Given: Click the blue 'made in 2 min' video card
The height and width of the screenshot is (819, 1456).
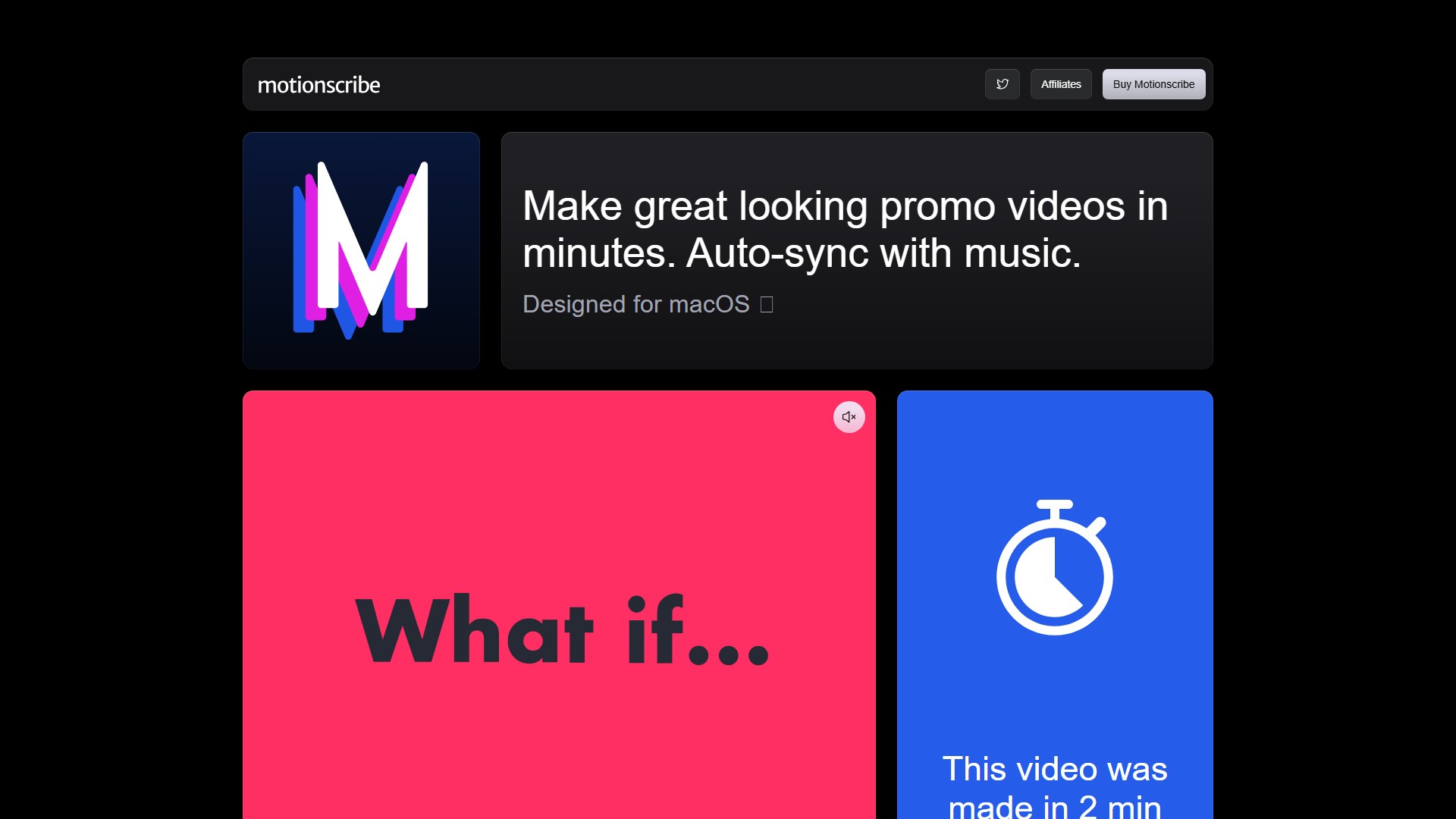Looking at the screenshot, I should pyautogui.click(x=1054, y=607).
